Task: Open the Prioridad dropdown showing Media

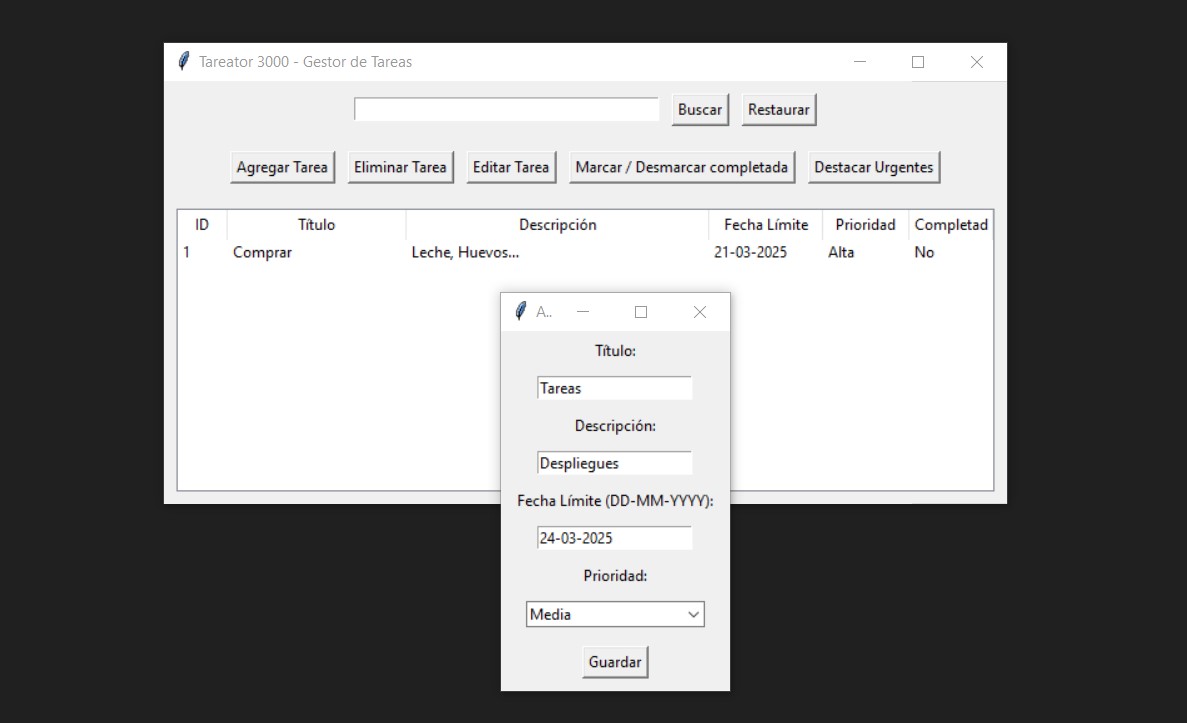Action: [615, 614]
